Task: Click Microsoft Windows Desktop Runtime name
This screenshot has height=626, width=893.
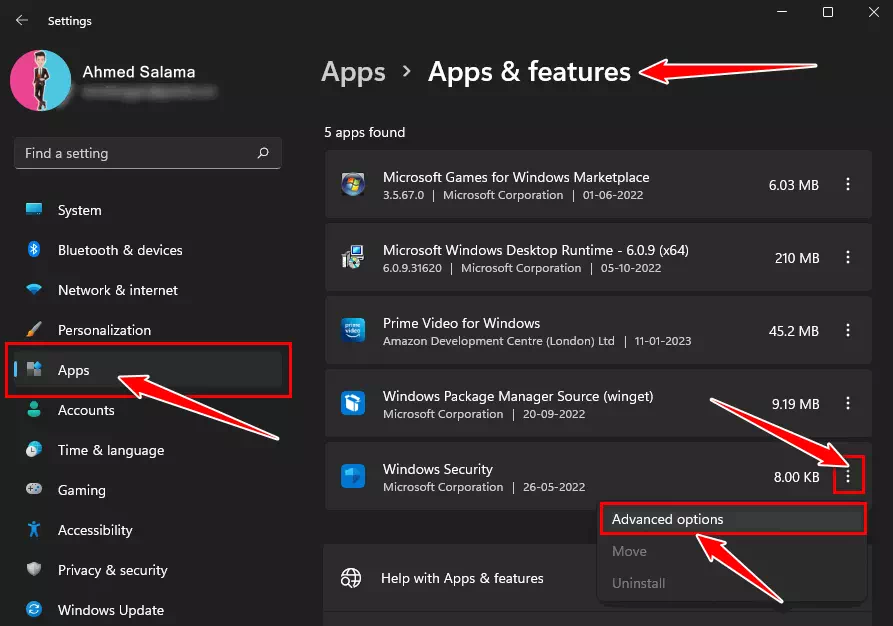Action: point(536,250)
